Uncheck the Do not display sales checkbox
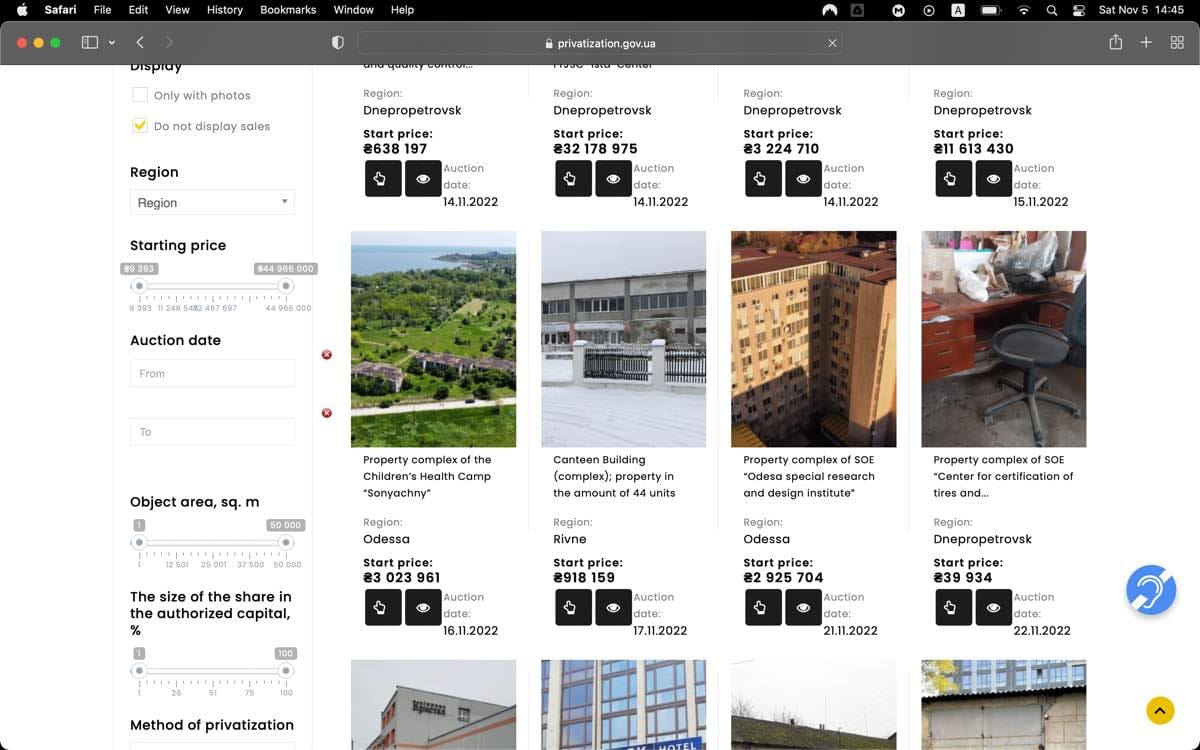Screen dimensions: 1200x750 [x=140, y=126]
